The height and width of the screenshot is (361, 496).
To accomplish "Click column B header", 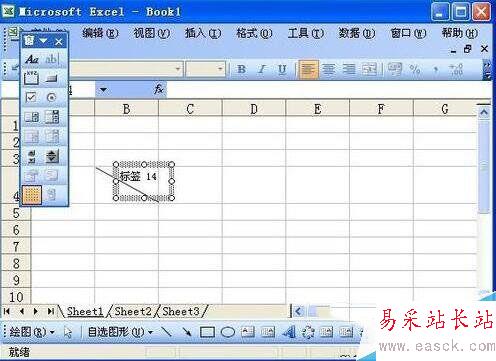I will 127,109.
